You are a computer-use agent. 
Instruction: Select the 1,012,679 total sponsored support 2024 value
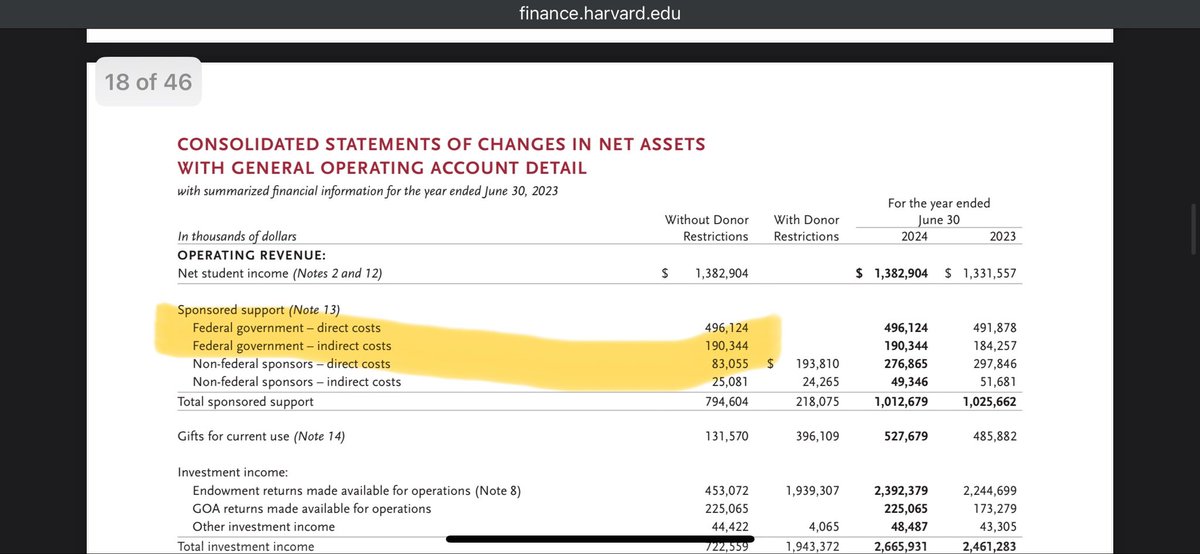[x=901, y=402]
